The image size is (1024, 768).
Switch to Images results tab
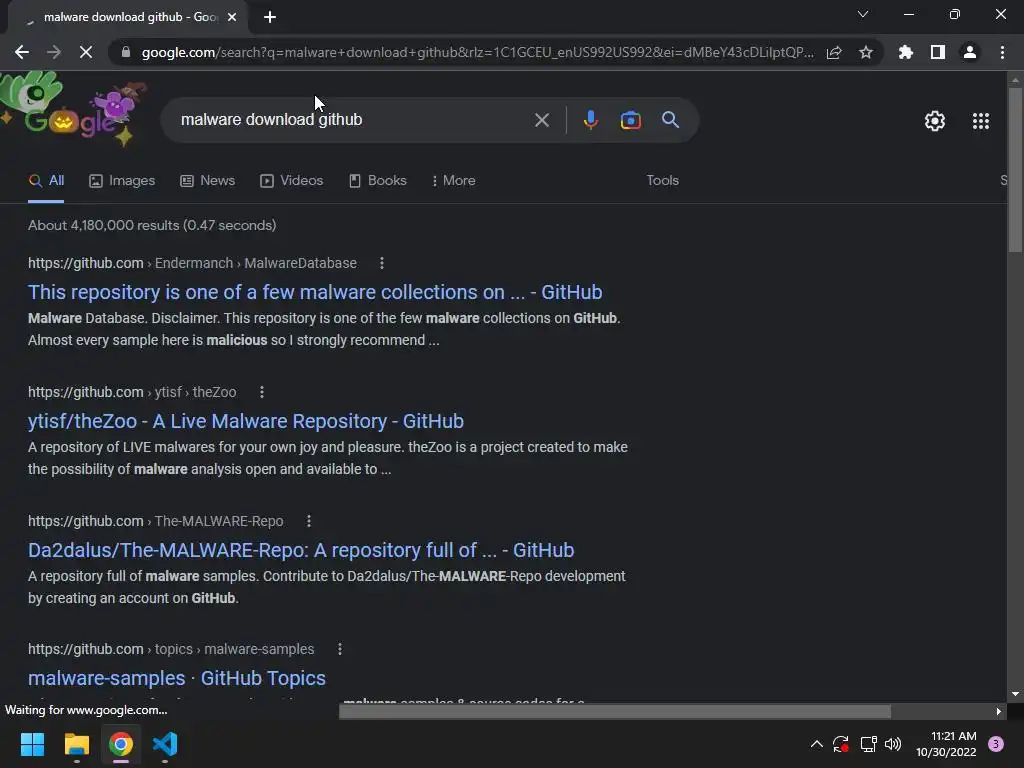pos(122,181)
